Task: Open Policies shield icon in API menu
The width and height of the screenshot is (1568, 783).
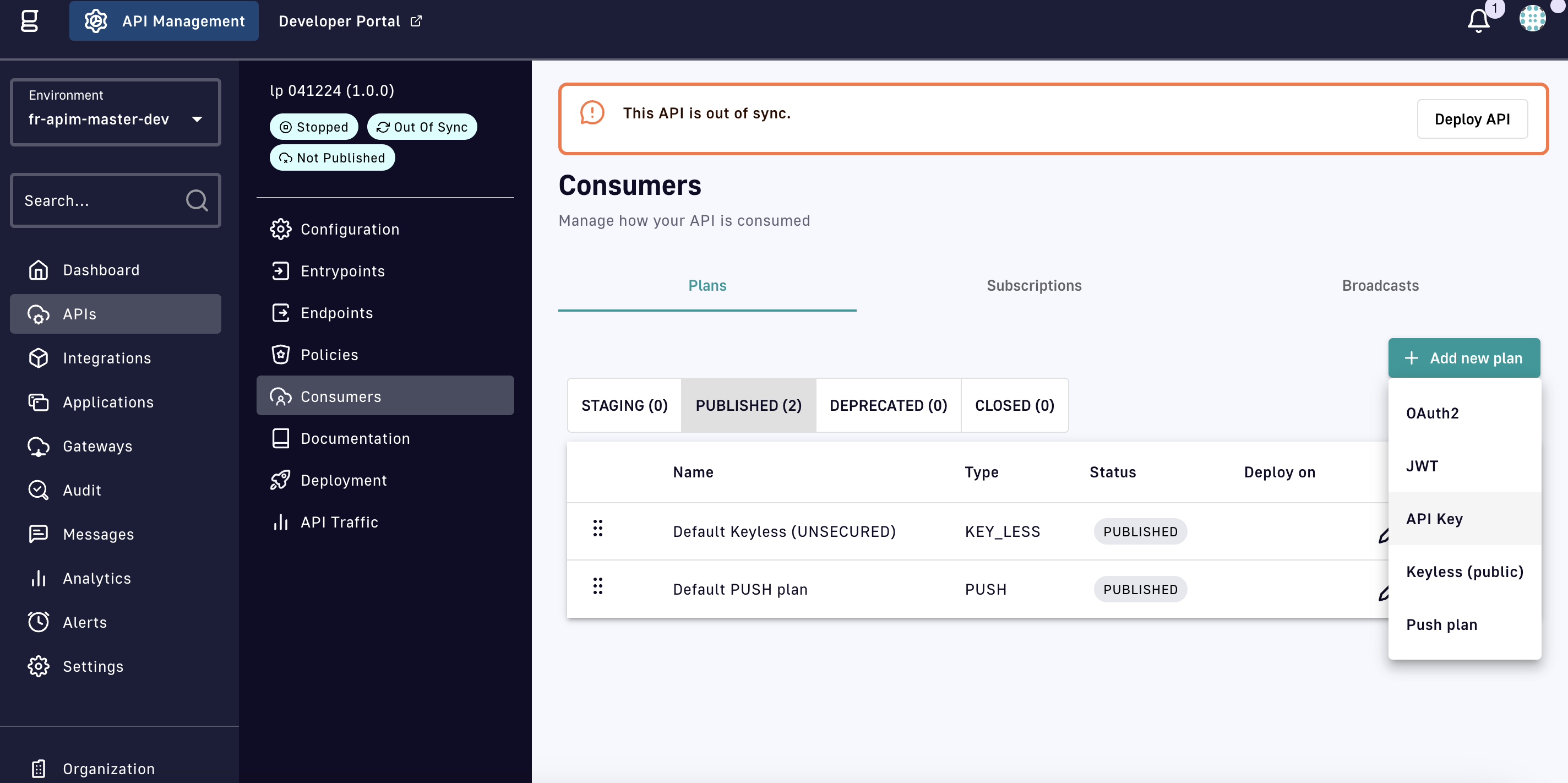Action: pos(281,355)
